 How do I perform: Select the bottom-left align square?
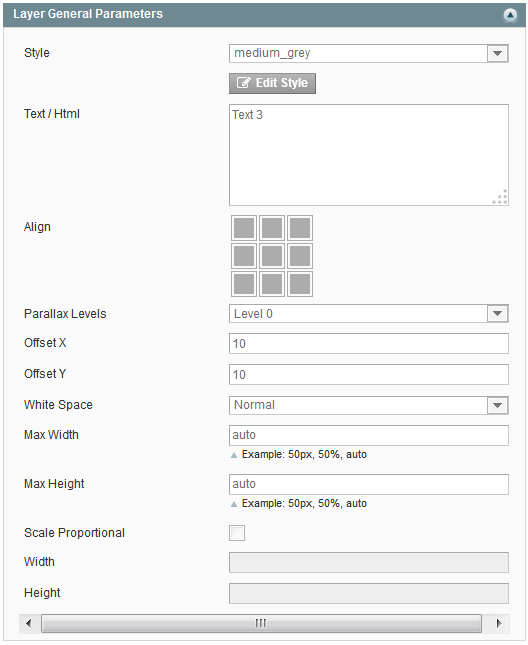(244, 284)
